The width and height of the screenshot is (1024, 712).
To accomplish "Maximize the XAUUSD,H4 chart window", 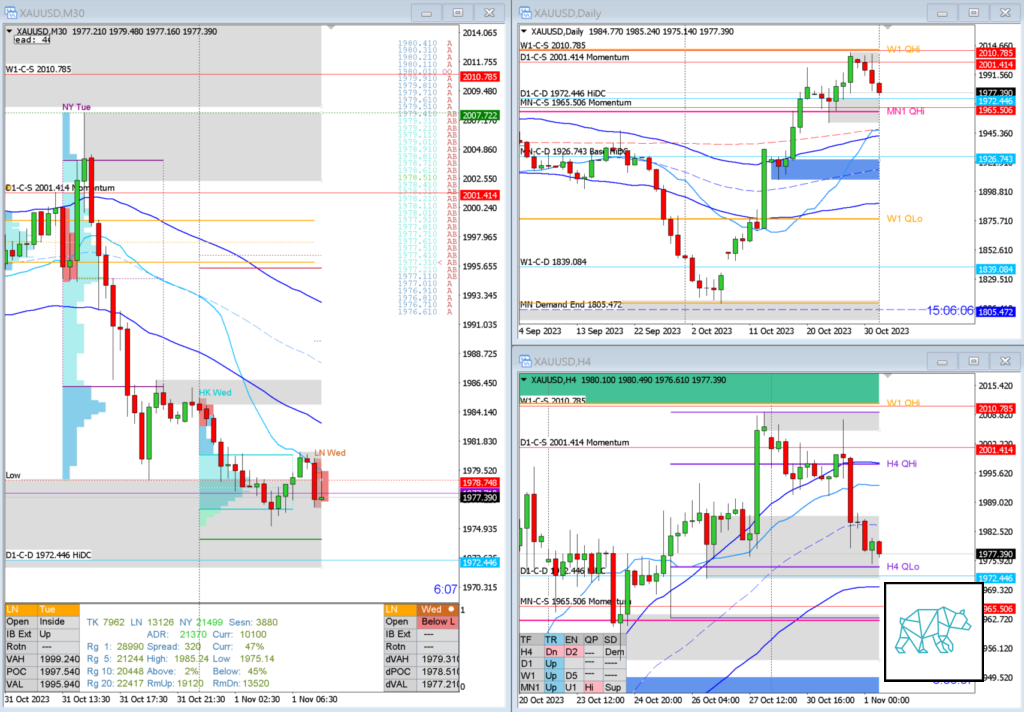I will point(974,361).
